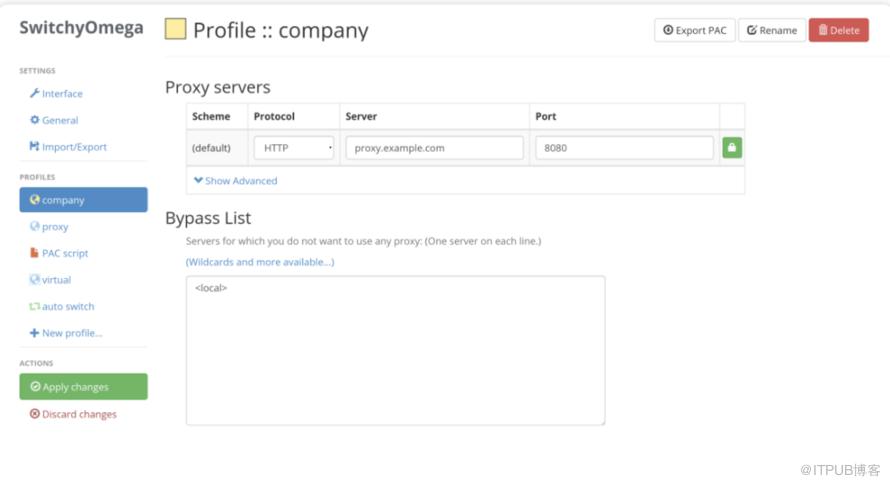Click the plus icon for New profile

[x=35, y=333]
